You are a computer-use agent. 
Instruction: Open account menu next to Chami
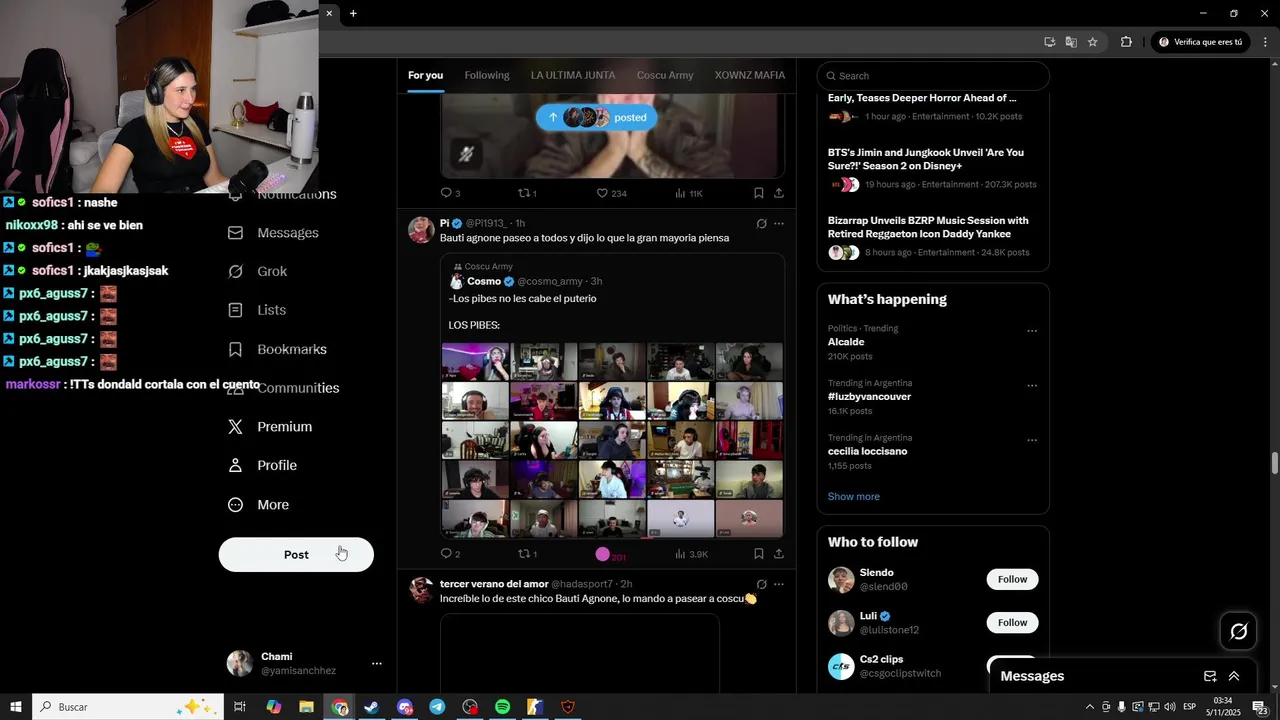coord(377,663)
